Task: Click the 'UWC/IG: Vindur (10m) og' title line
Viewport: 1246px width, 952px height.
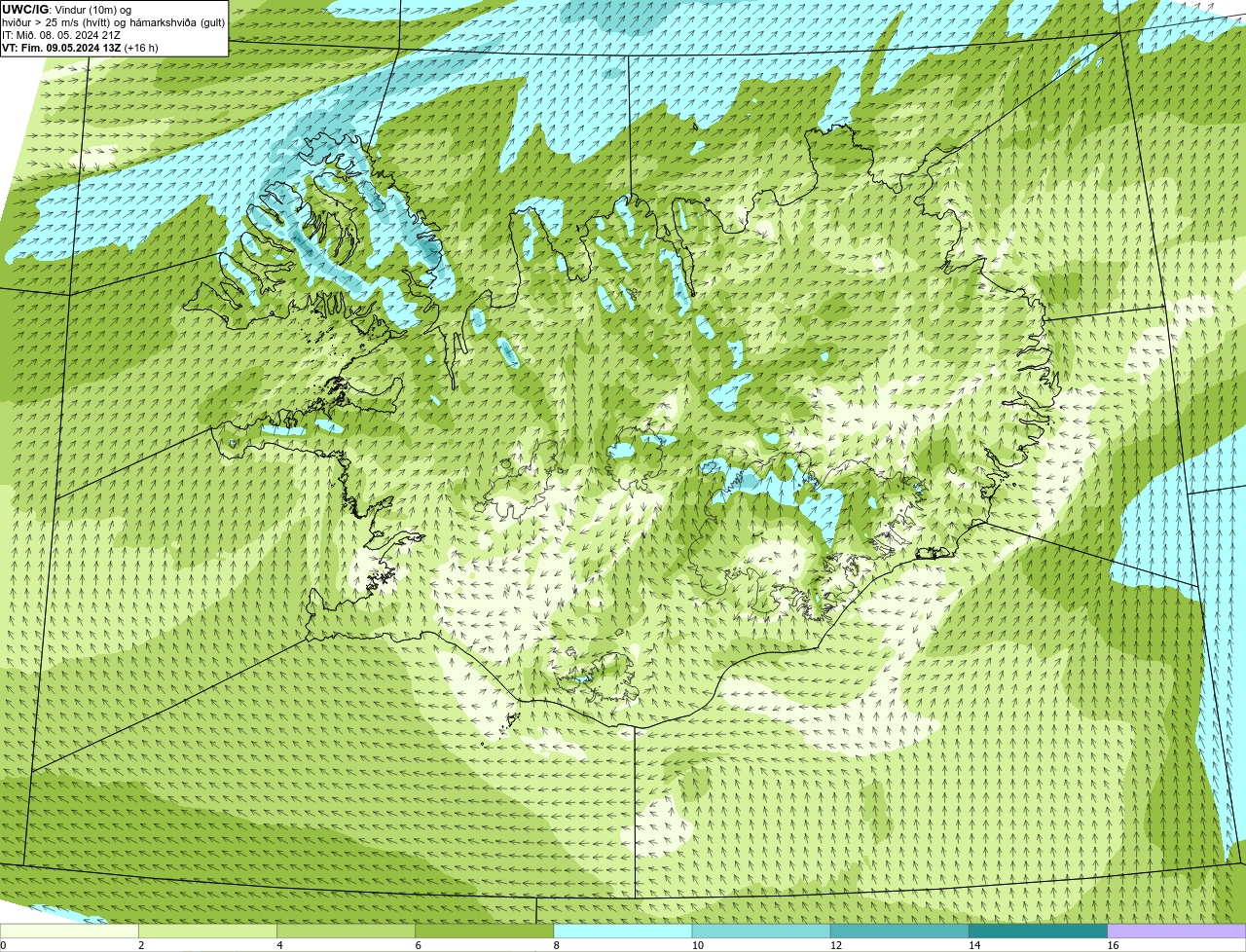Action: (67, 10)
